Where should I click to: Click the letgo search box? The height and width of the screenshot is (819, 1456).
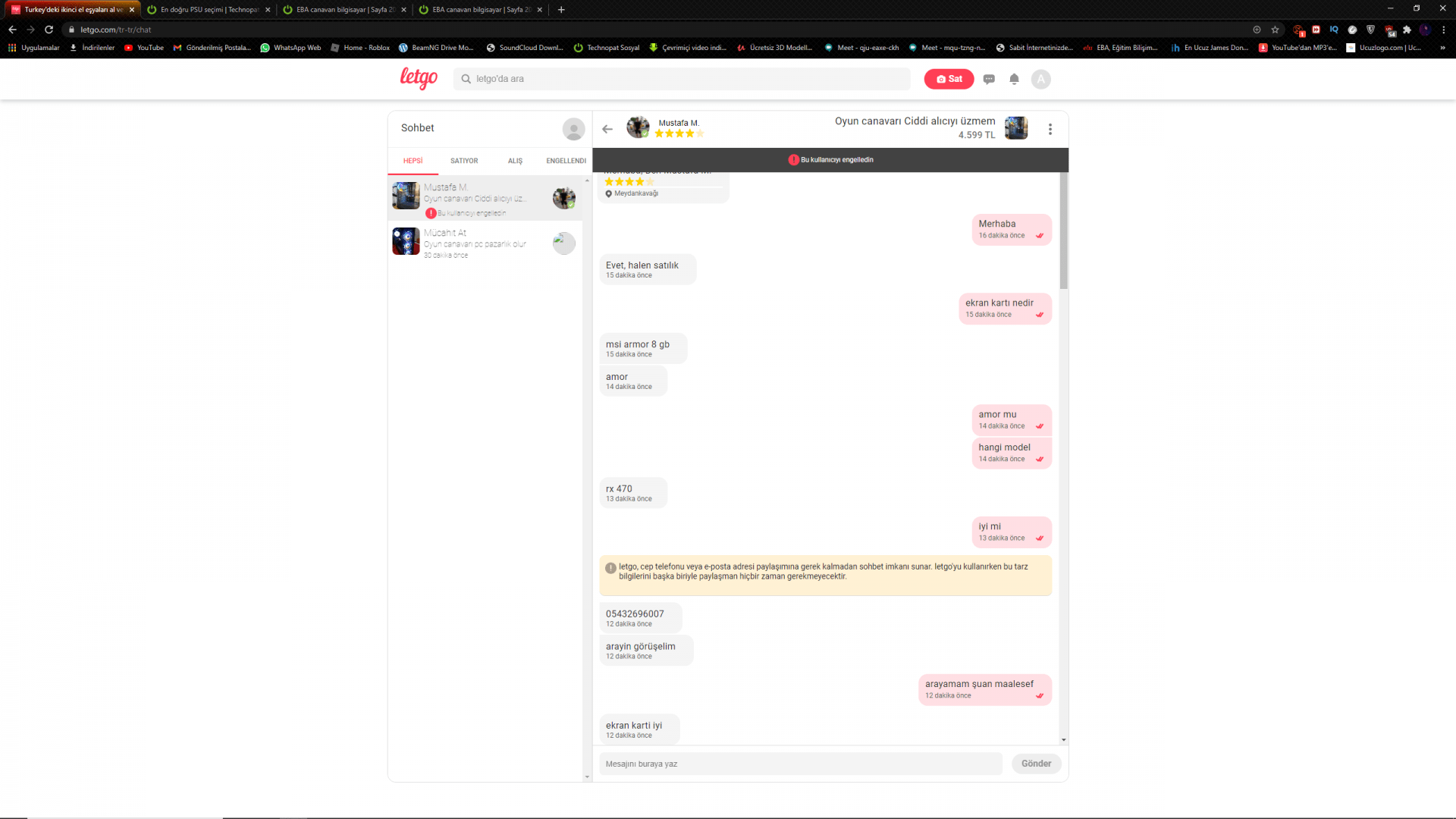pyautogui.click(x=682, y=79)
